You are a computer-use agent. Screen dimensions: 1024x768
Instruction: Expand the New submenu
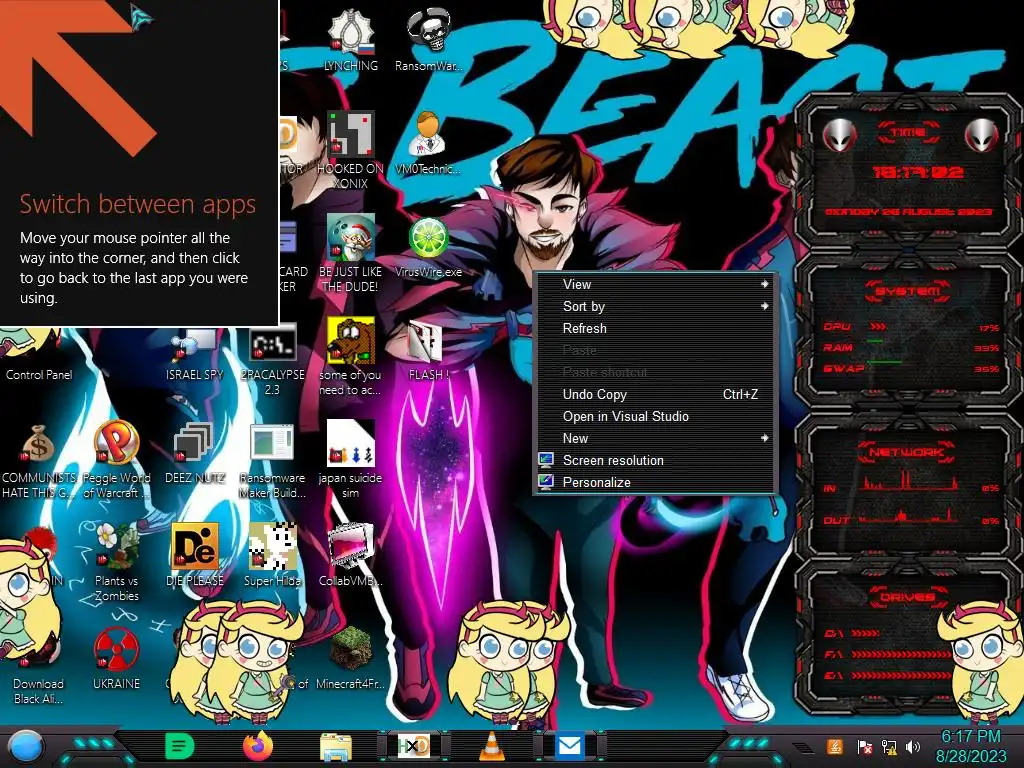(656, 439)
